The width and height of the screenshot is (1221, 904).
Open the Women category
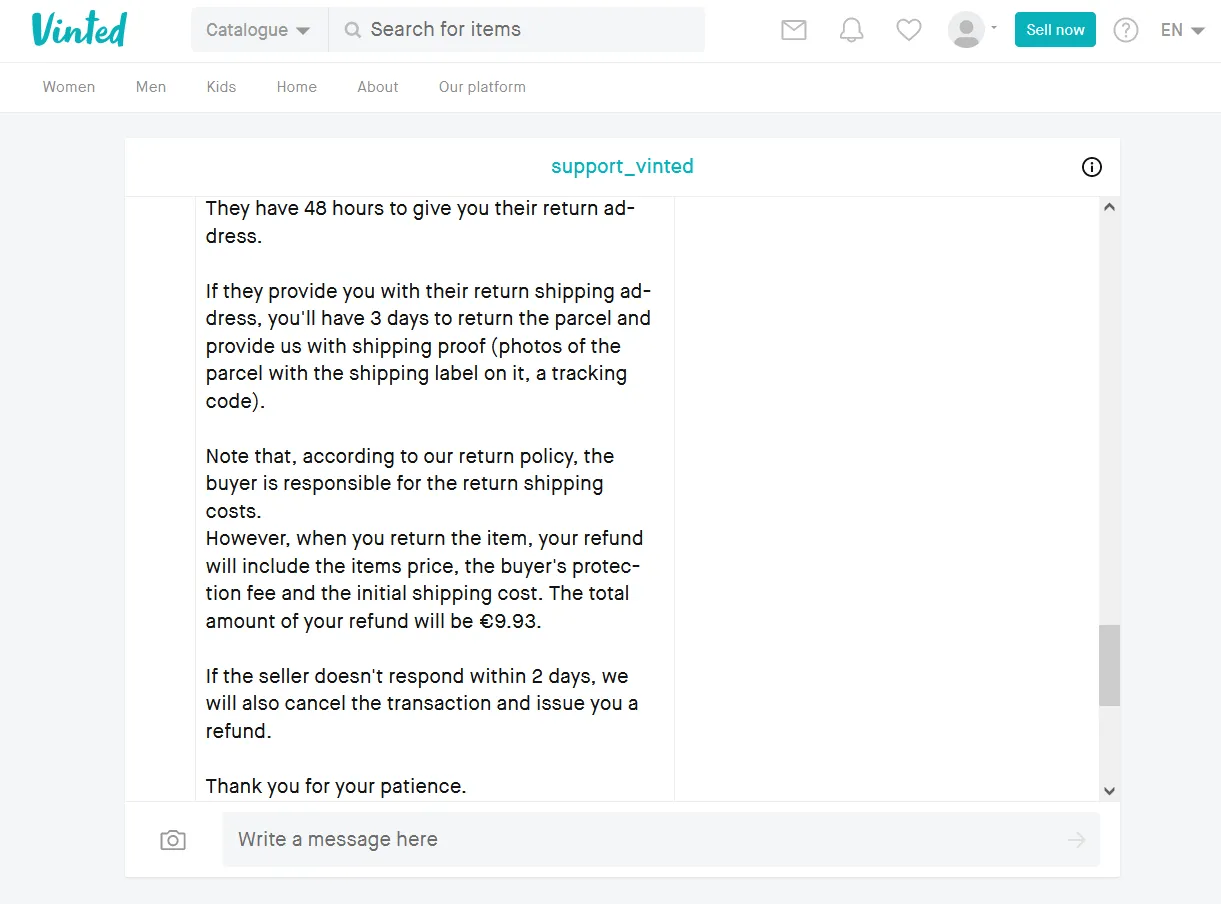[x=69, y=87]
